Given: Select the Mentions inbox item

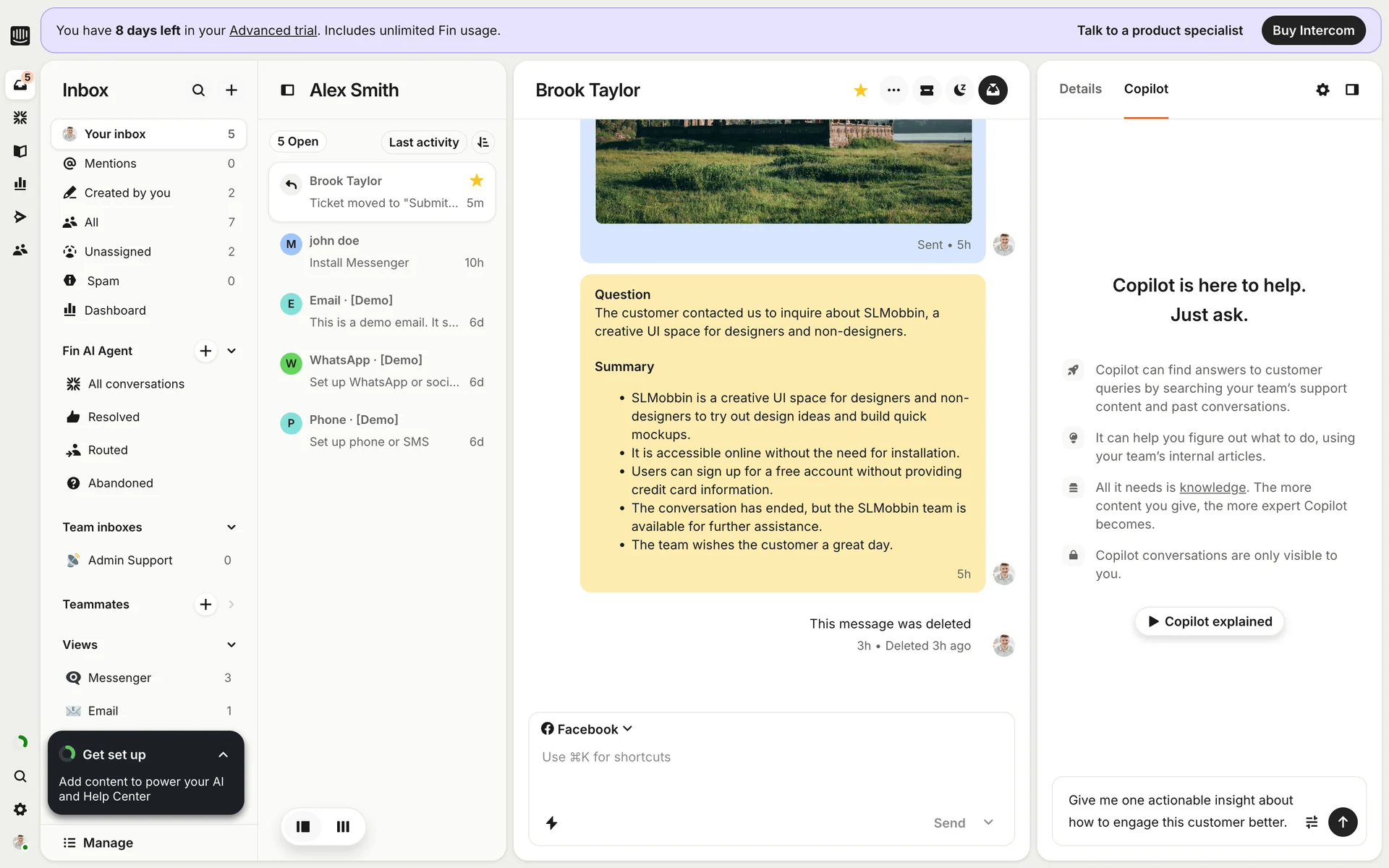Looking at the screenshot, I should [110, 163].
